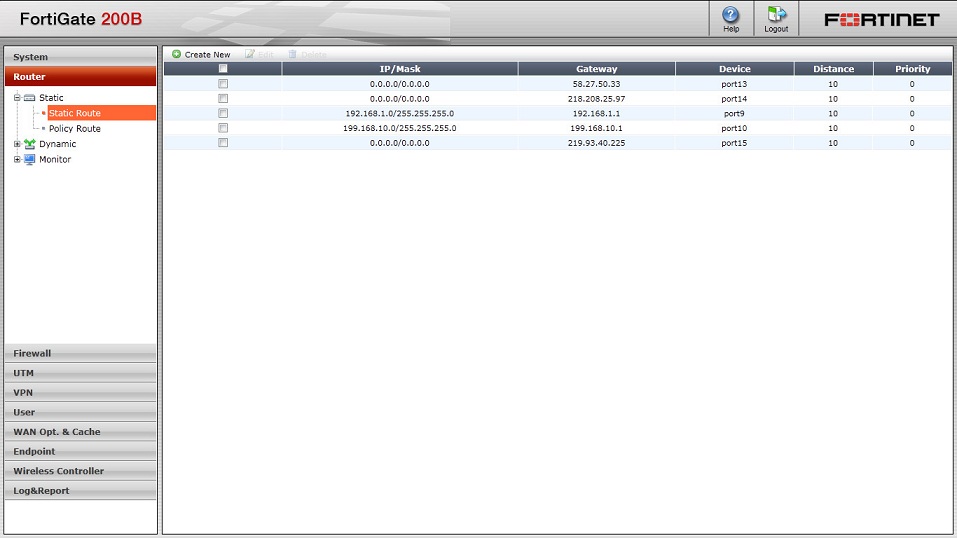957x538 pixels.
Task: Click the Static router tree icon
Action: pyautogui.click(x=29, y=98)
